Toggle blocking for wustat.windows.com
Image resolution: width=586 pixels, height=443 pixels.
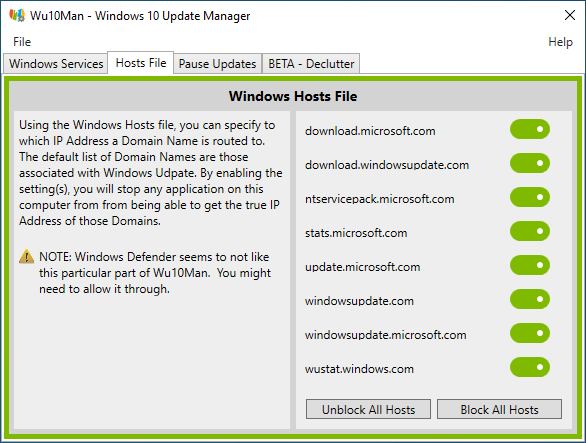tap(530, 367)
